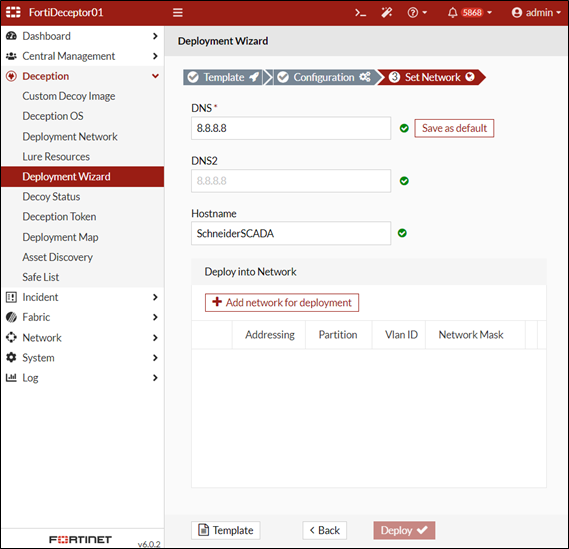Viewport: 569px width, 549px height.
Task: Open Custom Decoy Image page
Action: 69,96
